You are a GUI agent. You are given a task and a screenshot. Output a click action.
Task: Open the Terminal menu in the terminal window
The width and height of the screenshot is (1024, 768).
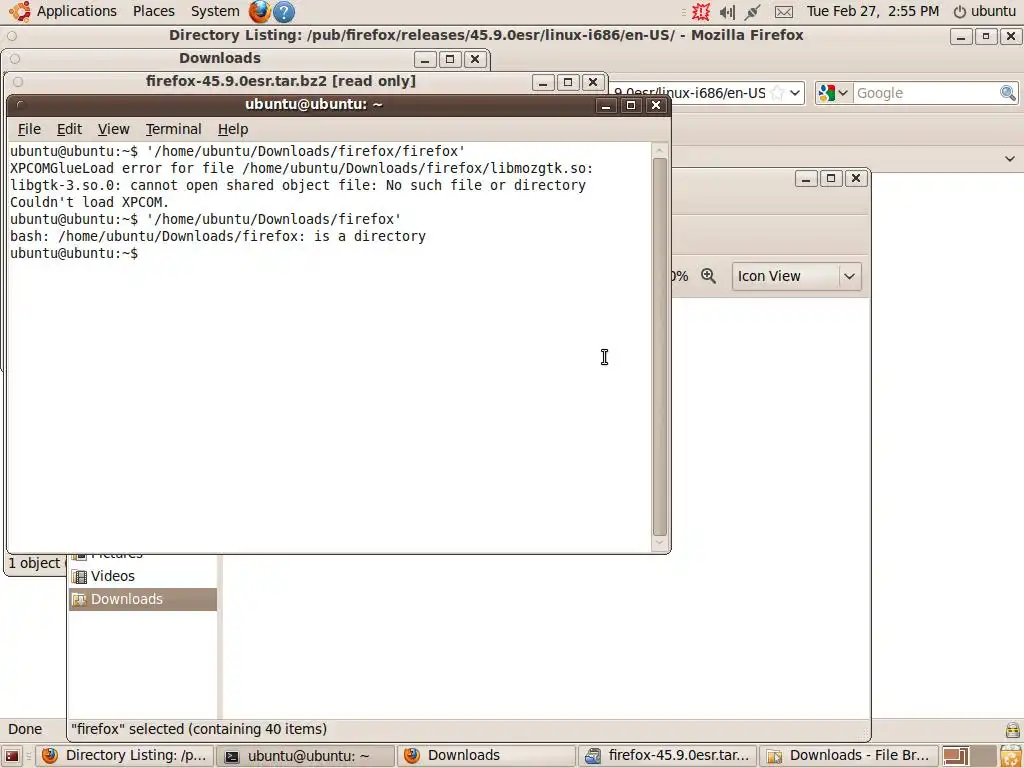[173, 129]
